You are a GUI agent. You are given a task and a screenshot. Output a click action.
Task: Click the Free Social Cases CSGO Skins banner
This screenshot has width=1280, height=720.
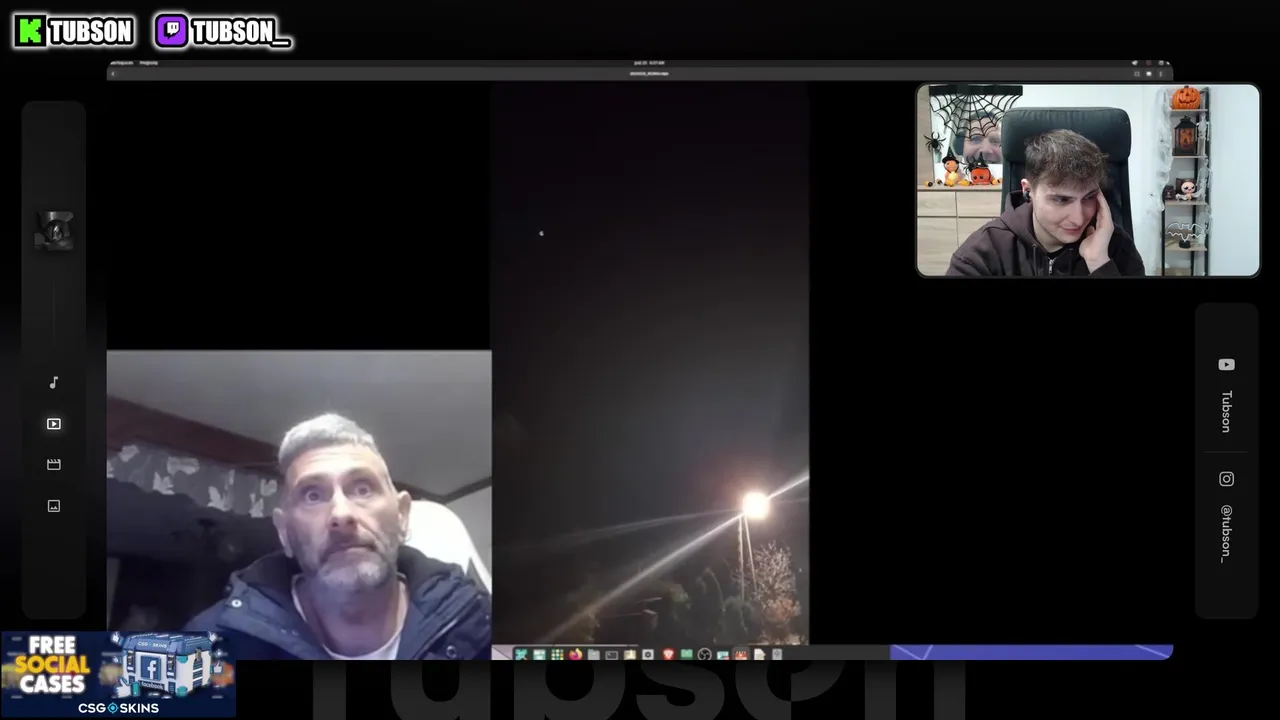point(118,675)
